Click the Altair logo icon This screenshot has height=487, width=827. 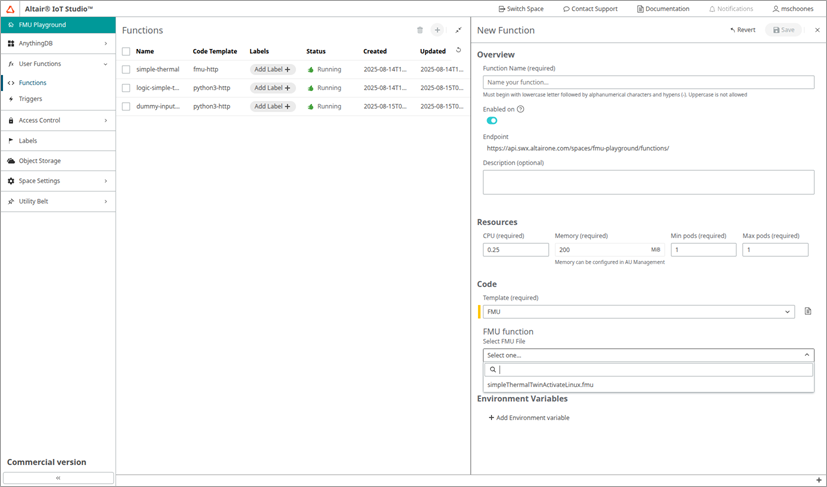point(10,9)
